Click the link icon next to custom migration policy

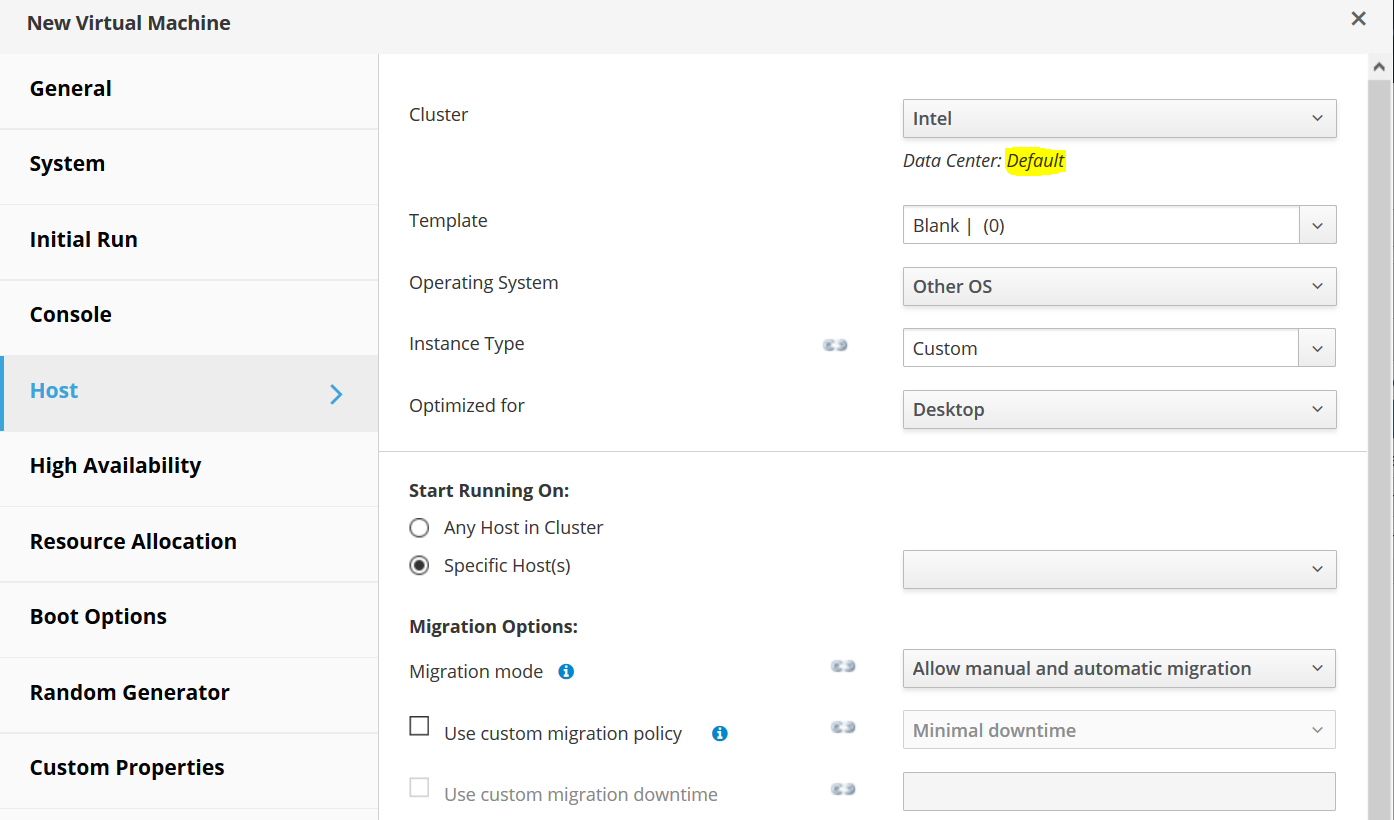(843, 727)
